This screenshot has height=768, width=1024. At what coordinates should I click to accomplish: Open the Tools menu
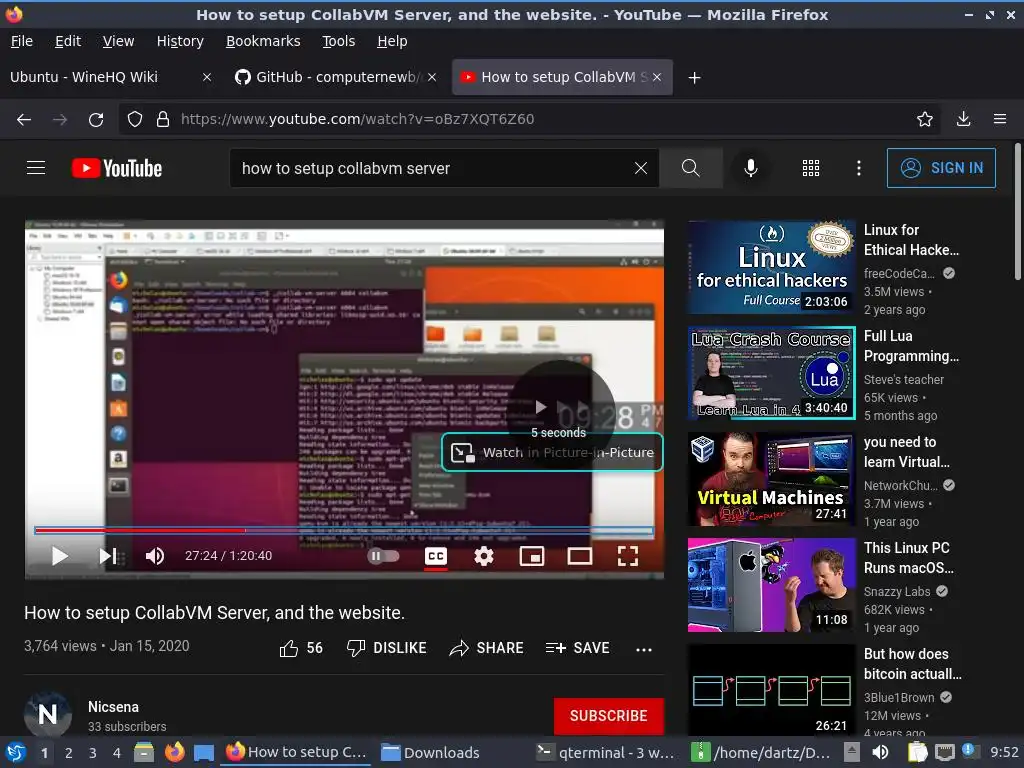coord(338,41)
